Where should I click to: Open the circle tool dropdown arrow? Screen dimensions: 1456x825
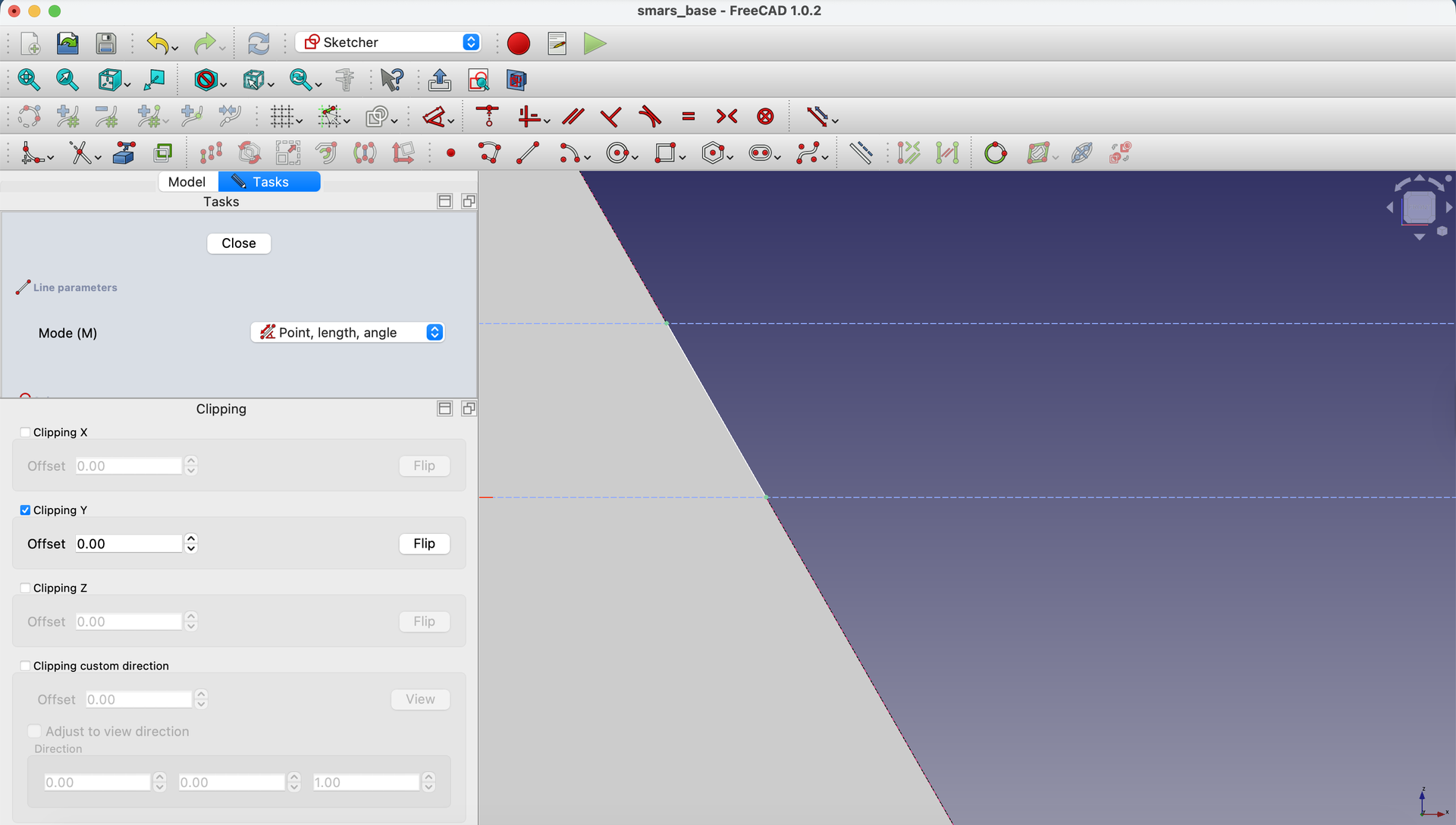pyautogui.click(x=635, y=157)
